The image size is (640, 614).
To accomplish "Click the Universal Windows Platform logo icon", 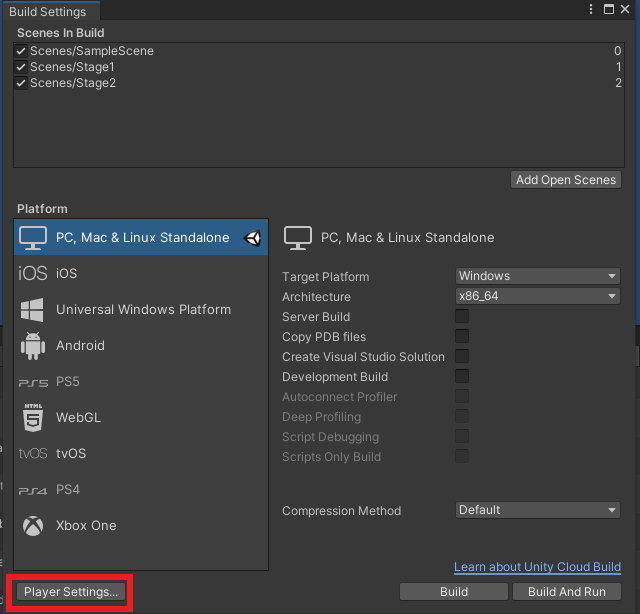I will (32, 309).
